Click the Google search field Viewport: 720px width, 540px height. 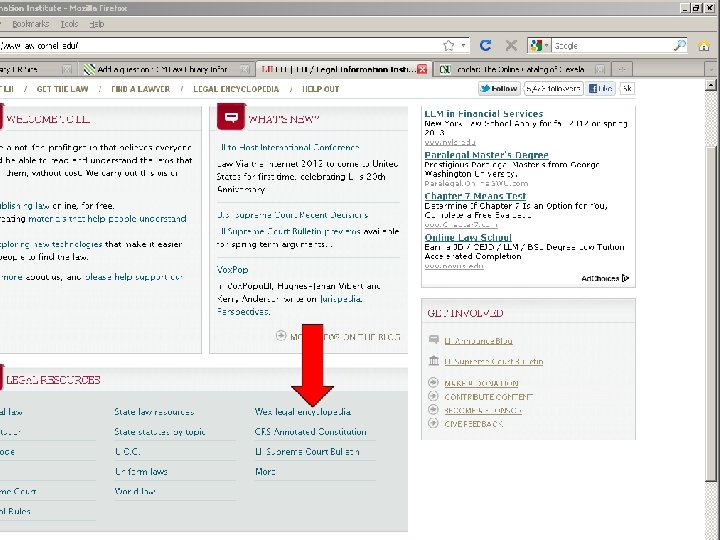tap(612, 45)
